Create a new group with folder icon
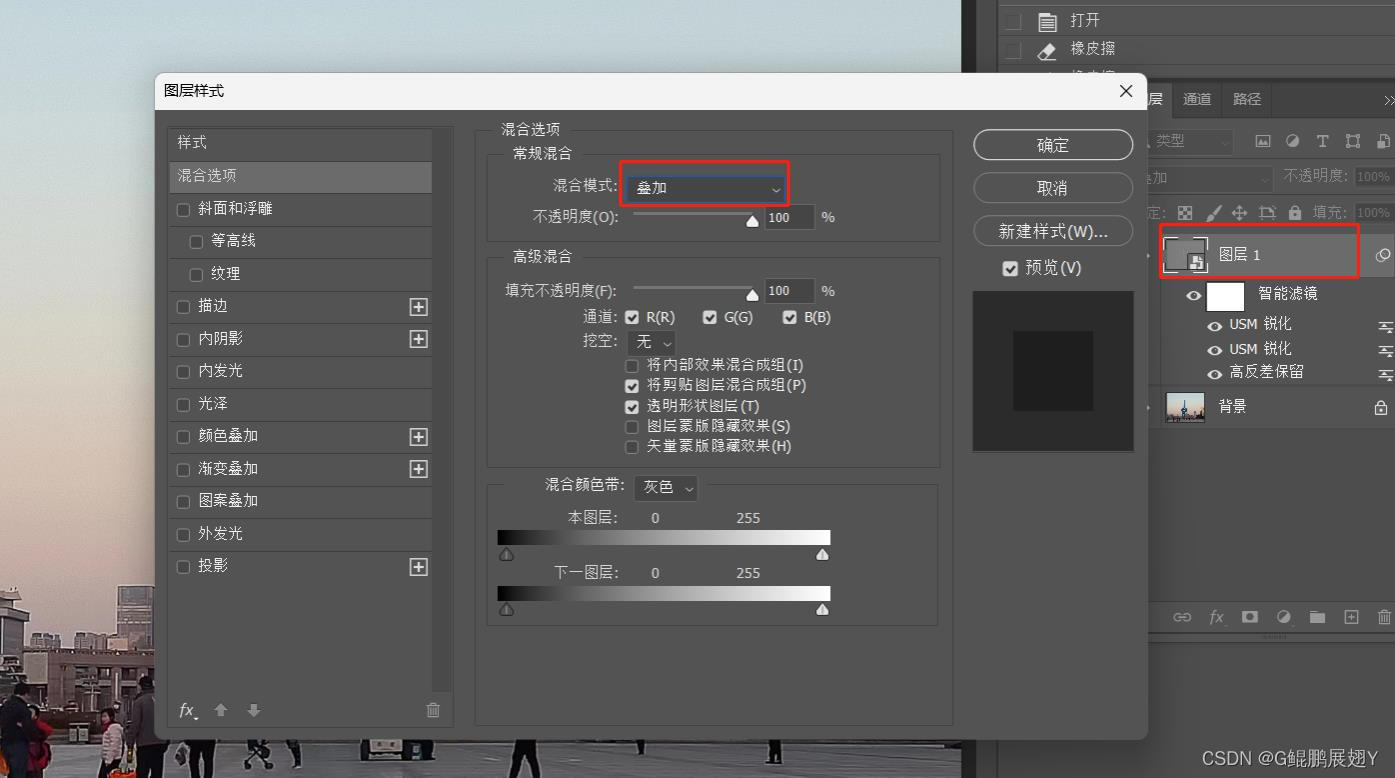The image size is (1395, 778). (x=1316, y=617)
